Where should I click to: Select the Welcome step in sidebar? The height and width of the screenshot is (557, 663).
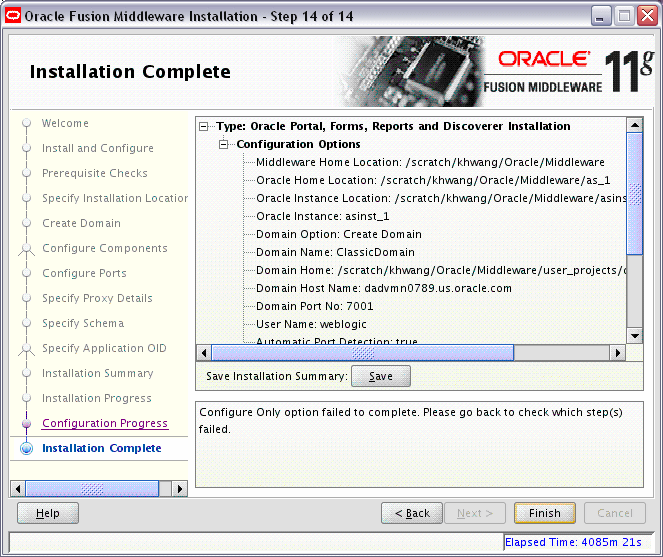[x=65, y=123]
